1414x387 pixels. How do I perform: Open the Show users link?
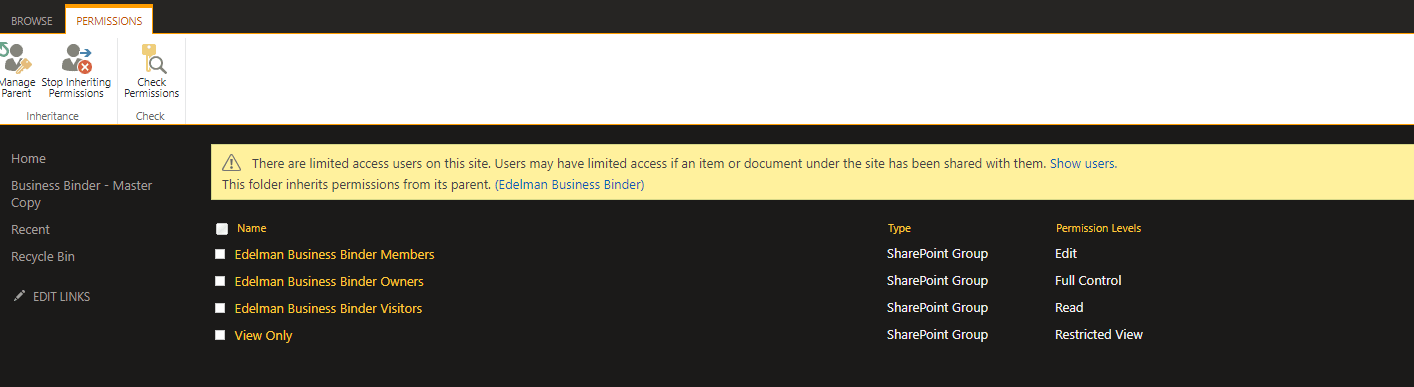pos(1082,163)
